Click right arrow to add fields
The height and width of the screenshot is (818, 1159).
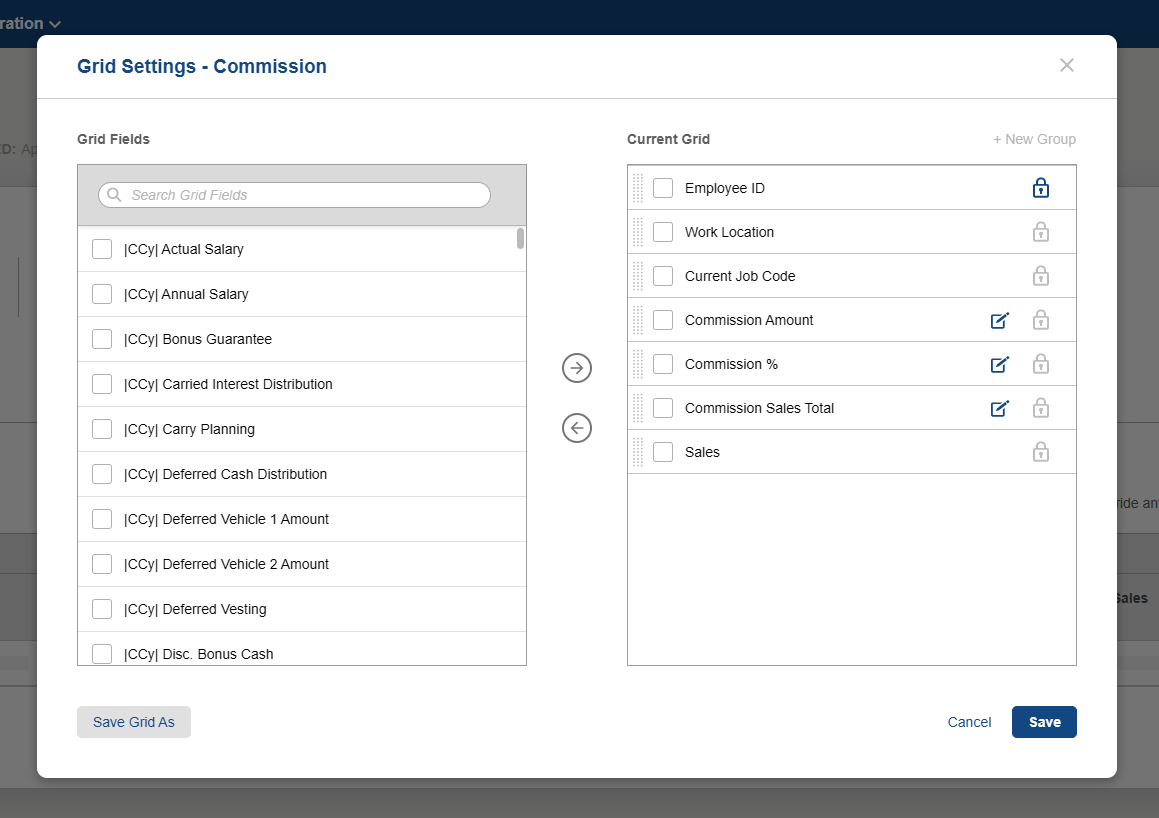(577, 368)
